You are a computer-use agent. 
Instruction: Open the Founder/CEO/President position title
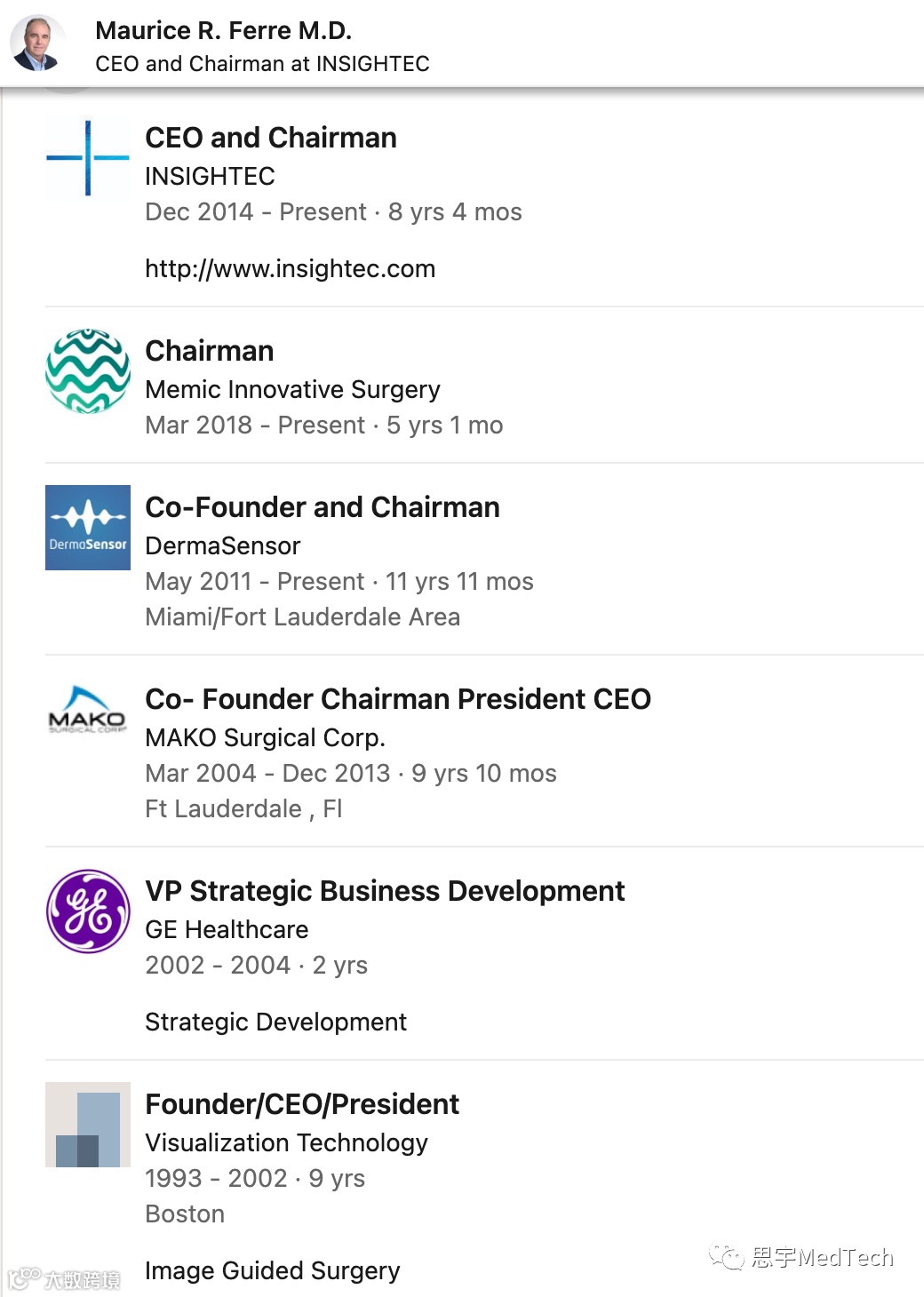pos(302,1104)
